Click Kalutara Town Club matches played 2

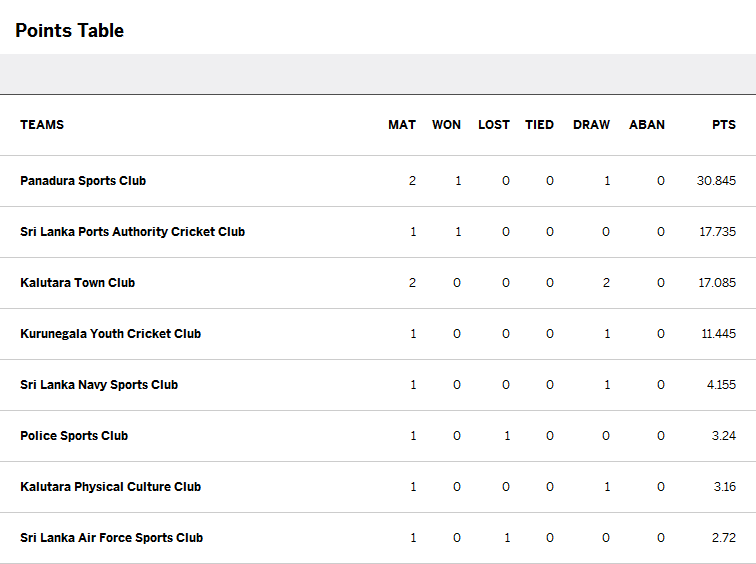[x=412, y=283]
